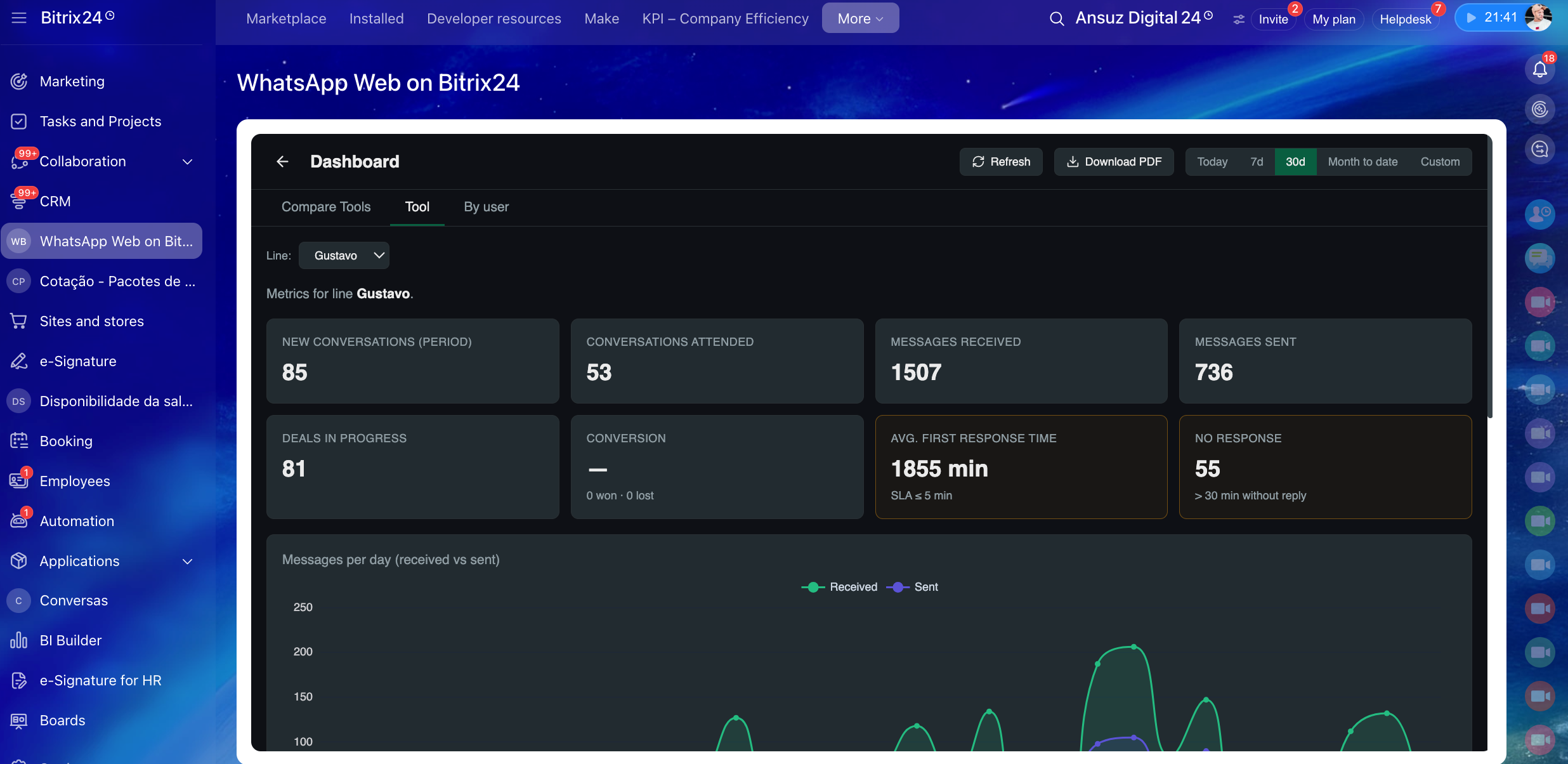Open the chat bubbles icon in right rail
Image resolution: width=1568 pixels, height=764 pixels.
(x=1540, y=258)
